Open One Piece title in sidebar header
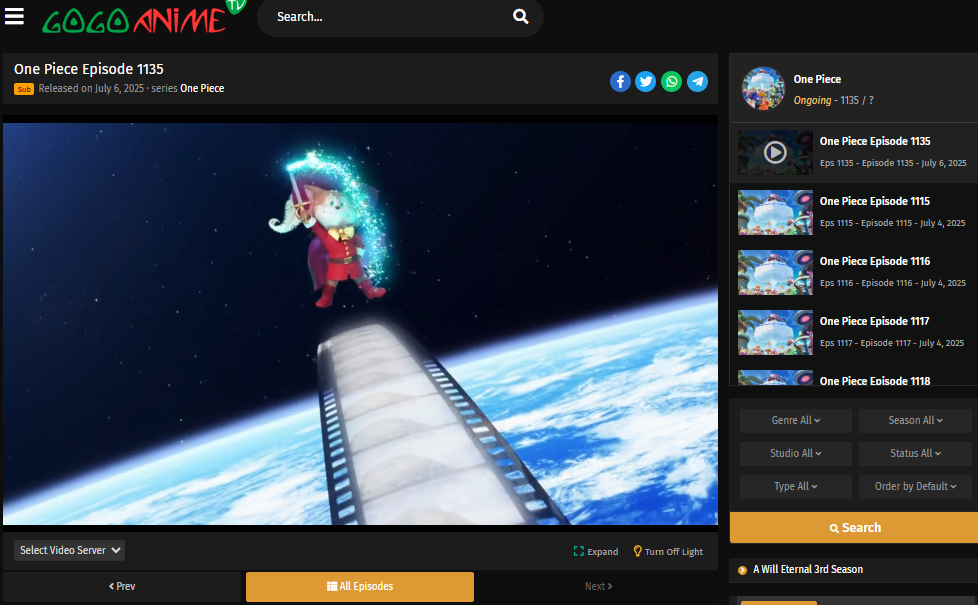The height and width of the screenshot is (605, 978). tap(817, 79)
